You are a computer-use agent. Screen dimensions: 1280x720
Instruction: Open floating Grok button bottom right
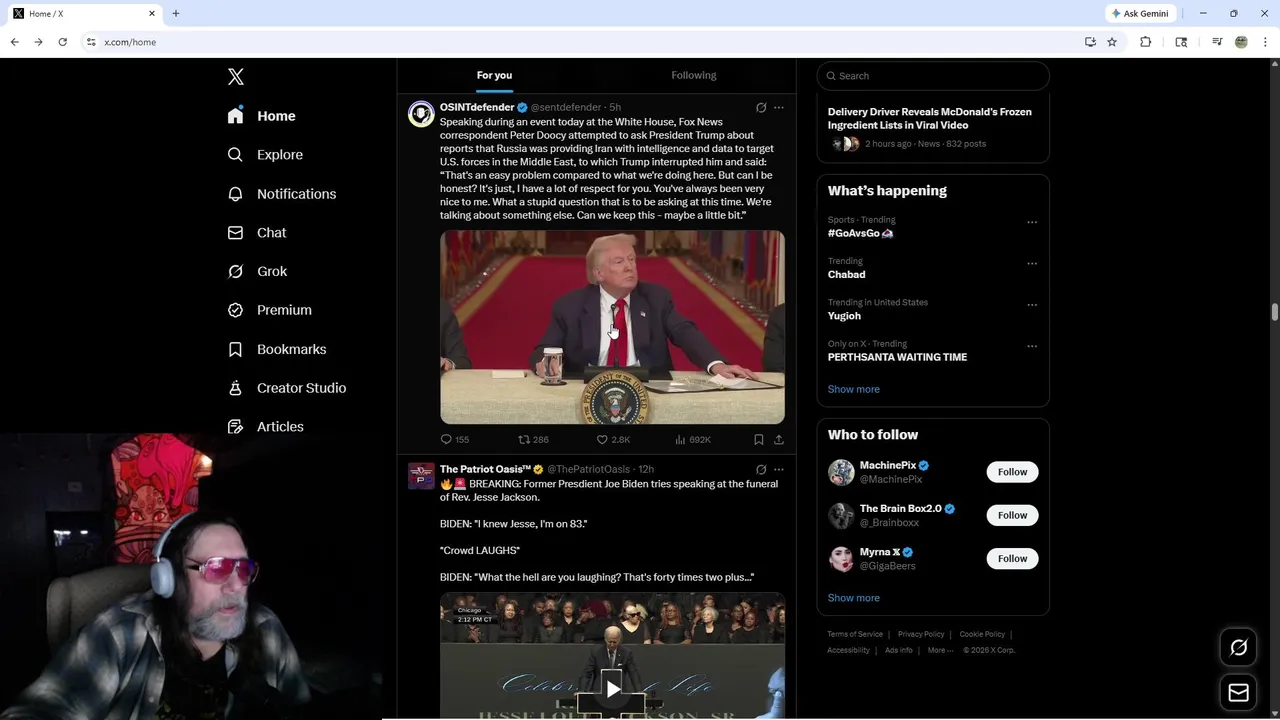[1238, 648]
